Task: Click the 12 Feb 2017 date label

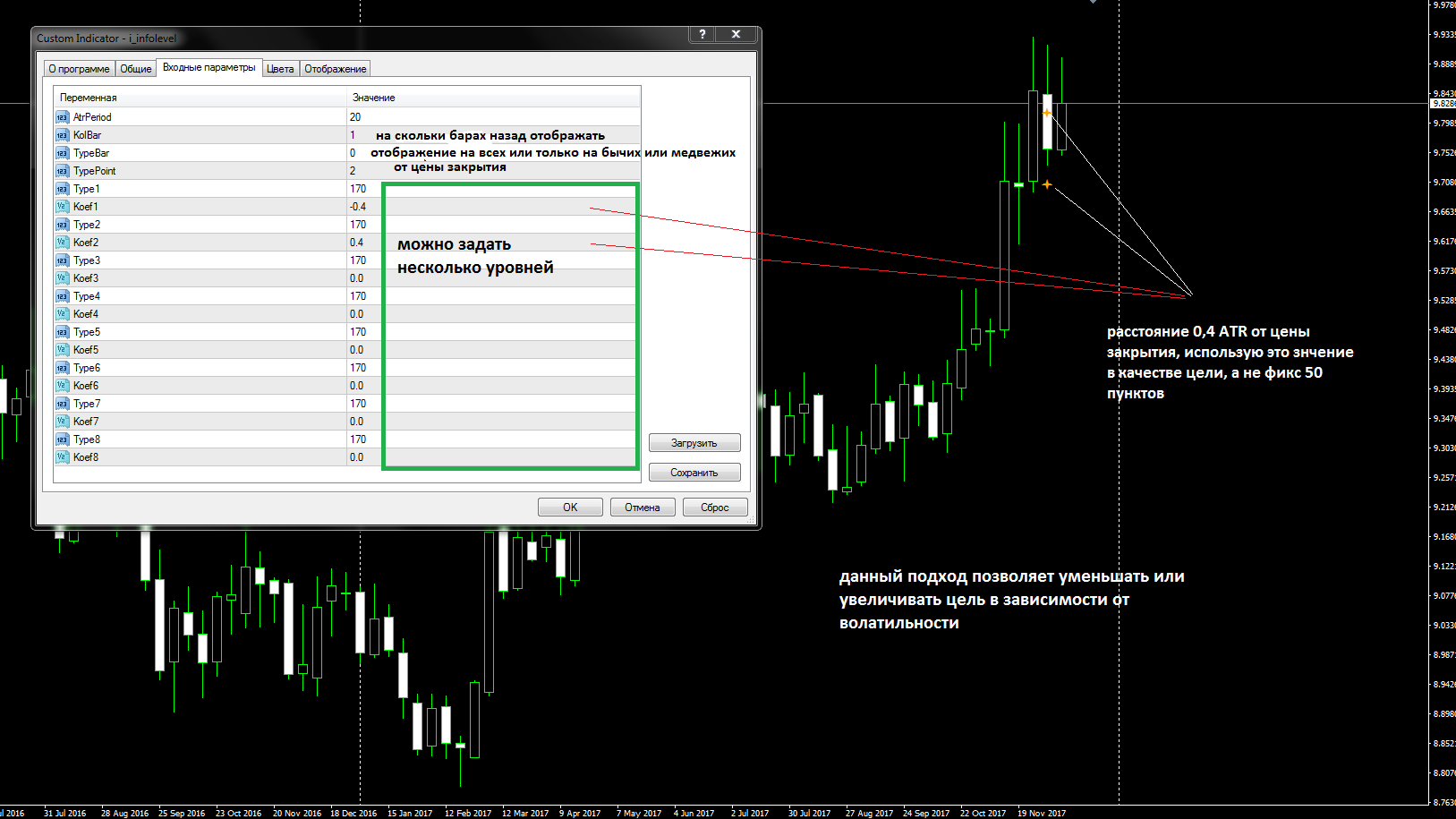Action: click(468, 813)
